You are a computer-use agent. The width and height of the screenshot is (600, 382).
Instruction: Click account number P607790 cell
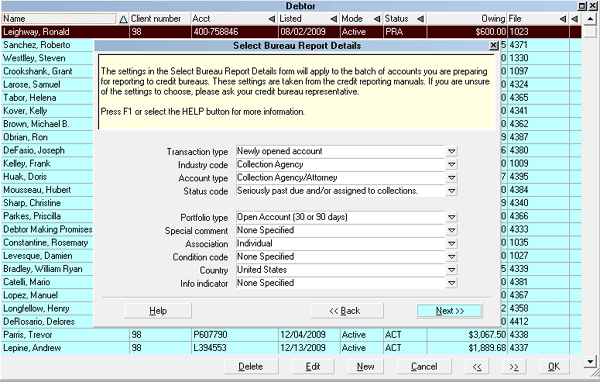[x=235, y=335]
